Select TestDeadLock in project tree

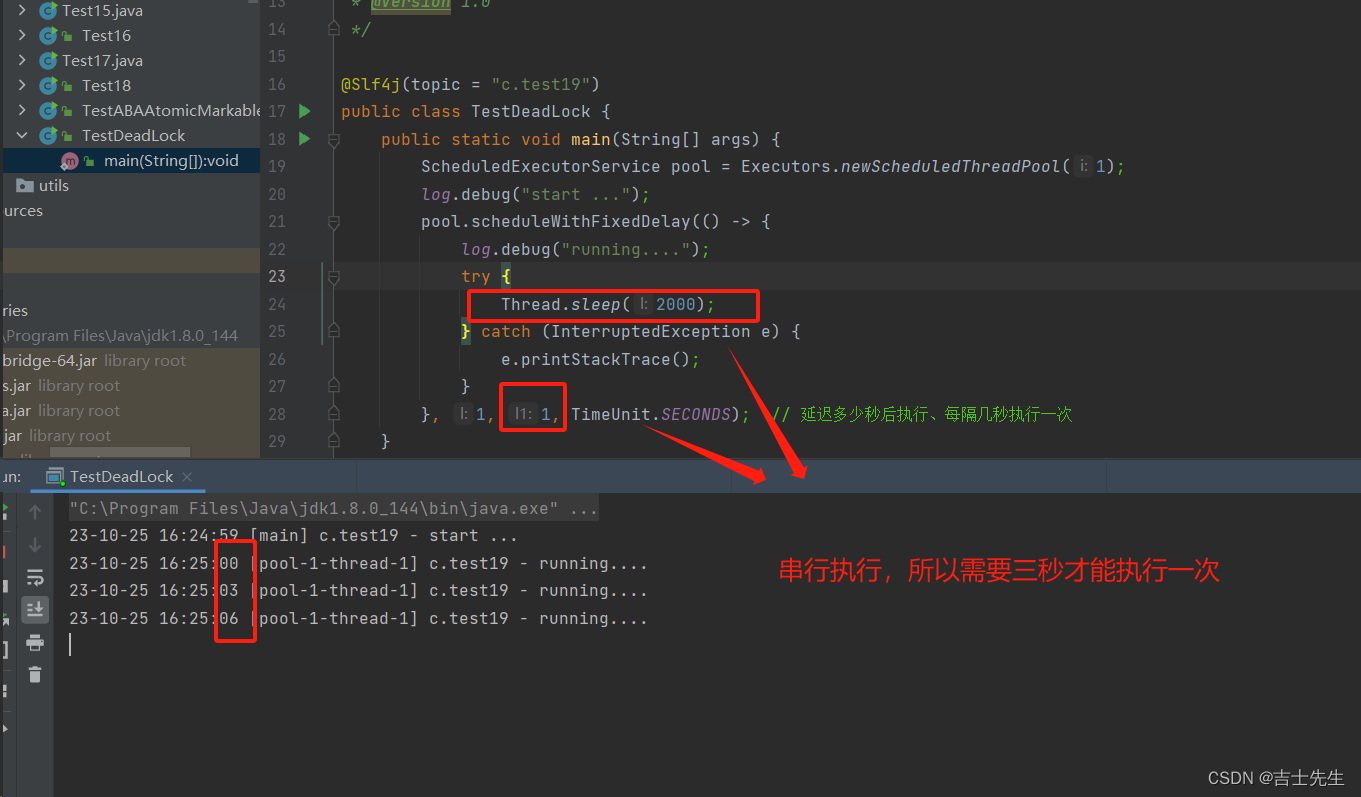133,136
